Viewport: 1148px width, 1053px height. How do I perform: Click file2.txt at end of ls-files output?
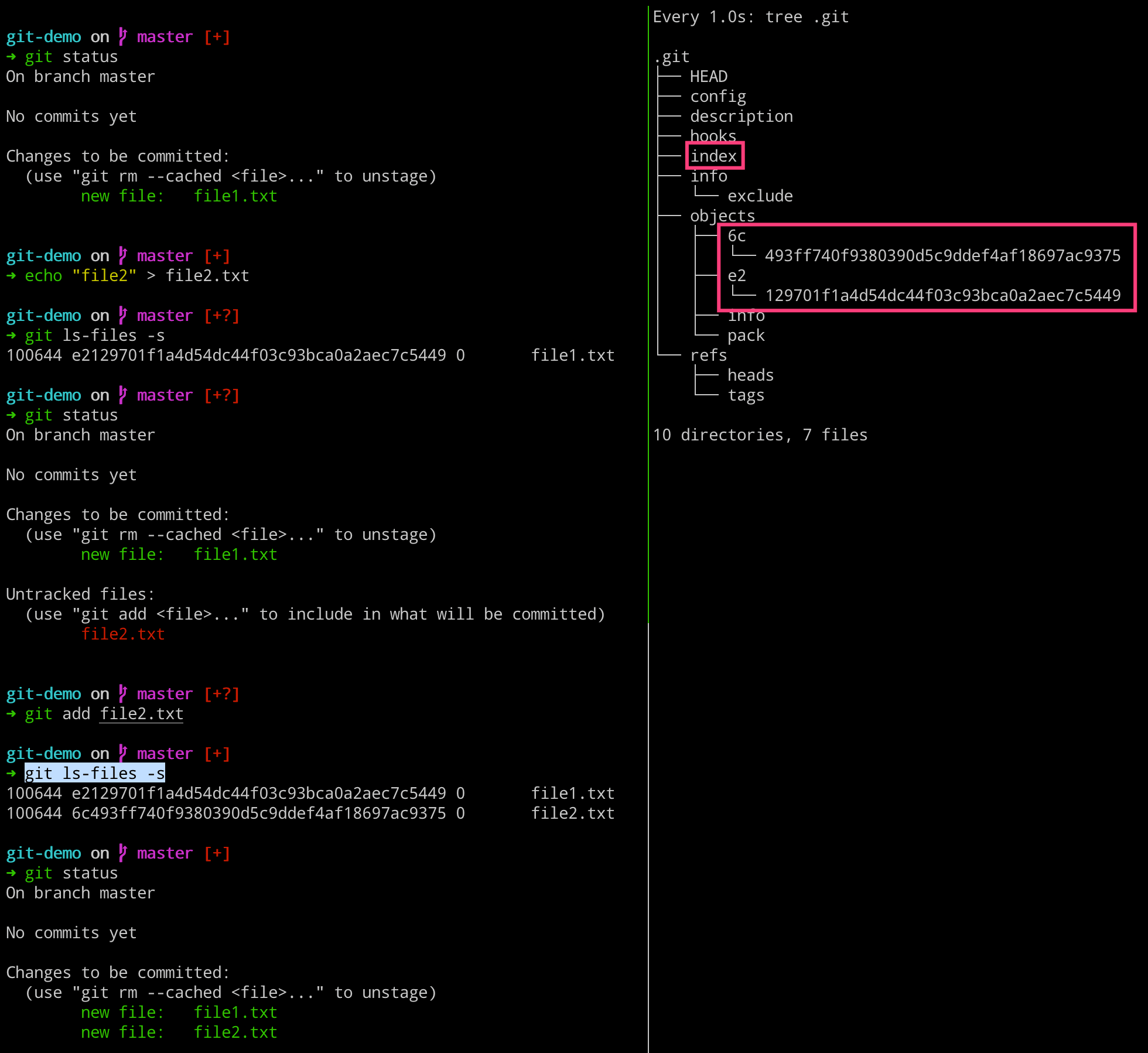pyautogui.click(x=573, y=813)
